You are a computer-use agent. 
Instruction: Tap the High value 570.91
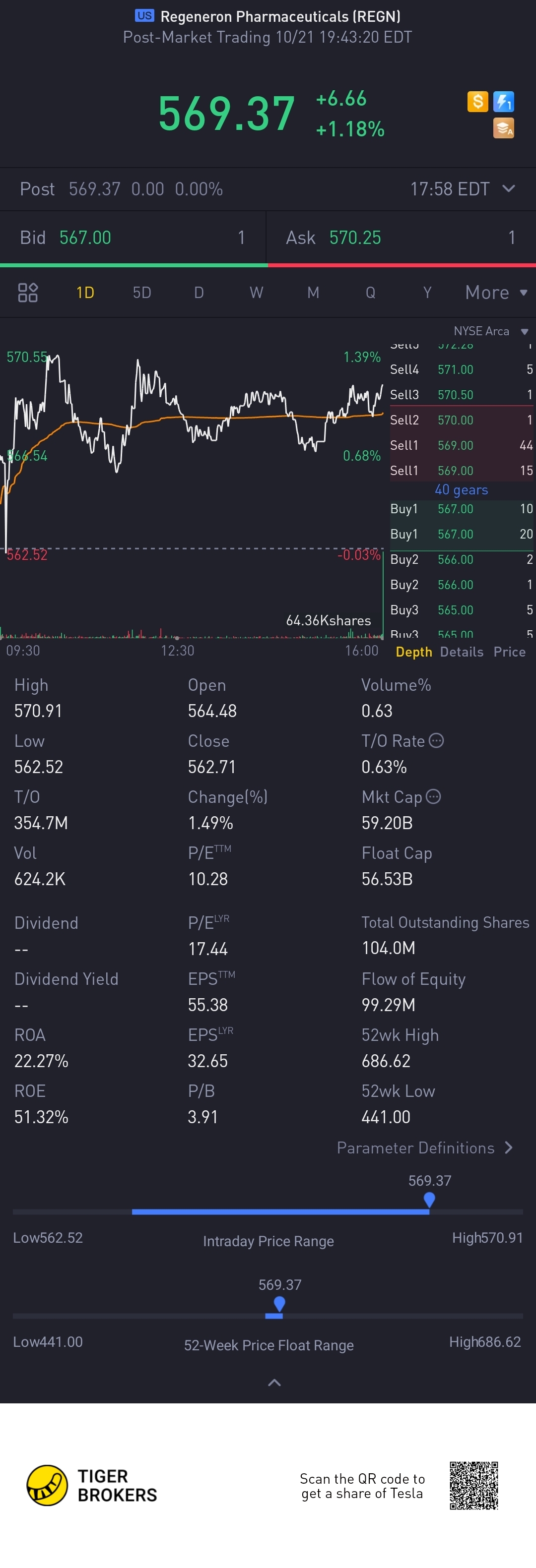click(38, 710)
